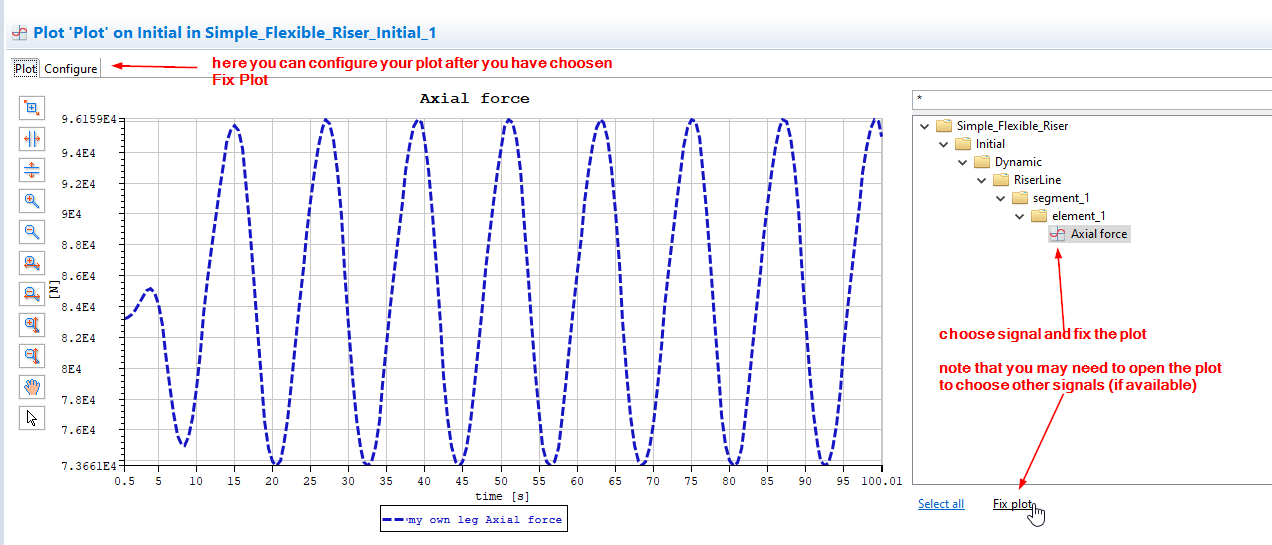Click the Fix plot link
The width and height of the screenshot is (1272, 545).
(1012, 504)
